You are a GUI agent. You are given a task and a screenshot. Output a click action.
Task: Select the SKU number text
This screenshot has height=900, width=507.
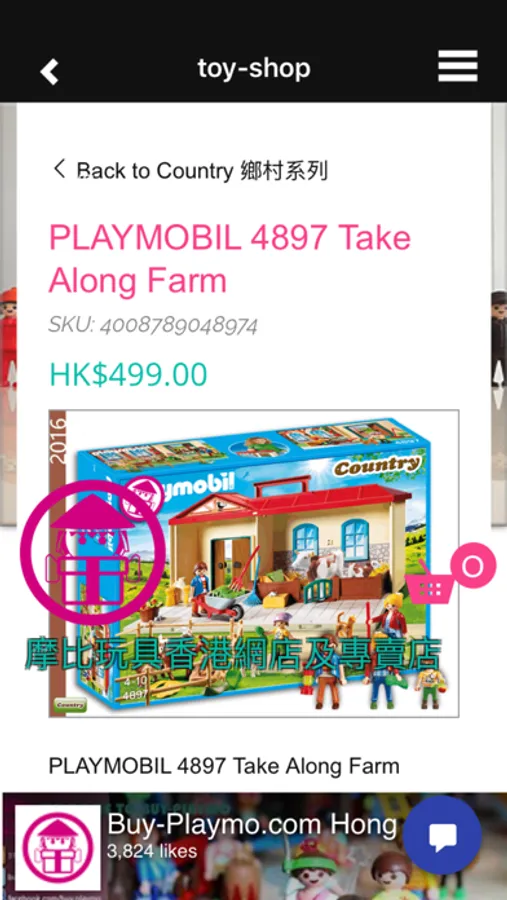pos(179,326)
